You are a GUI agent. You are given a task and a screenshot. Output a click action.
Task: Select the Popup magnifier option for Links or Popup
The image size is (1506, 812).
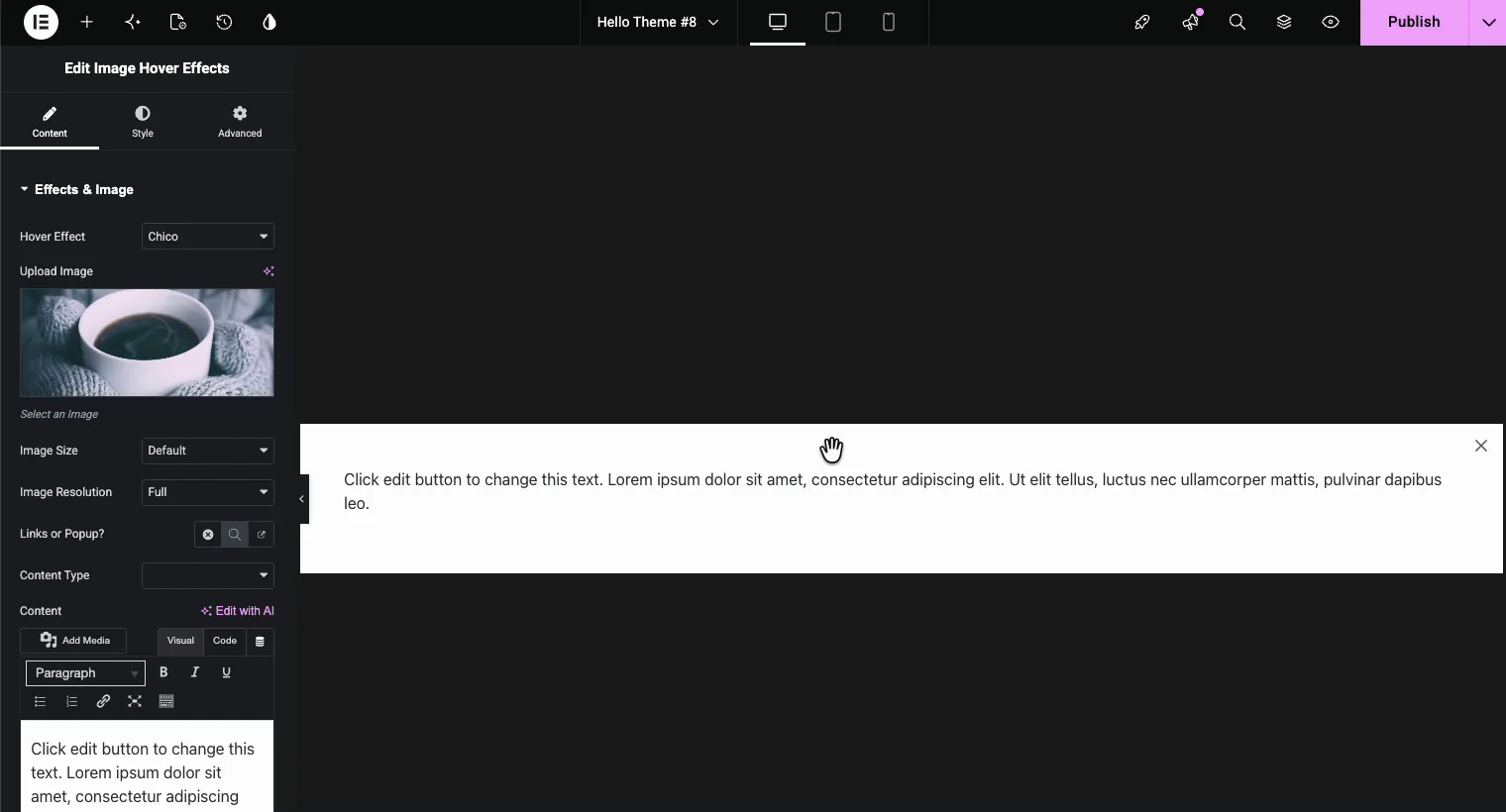(235, 535)
